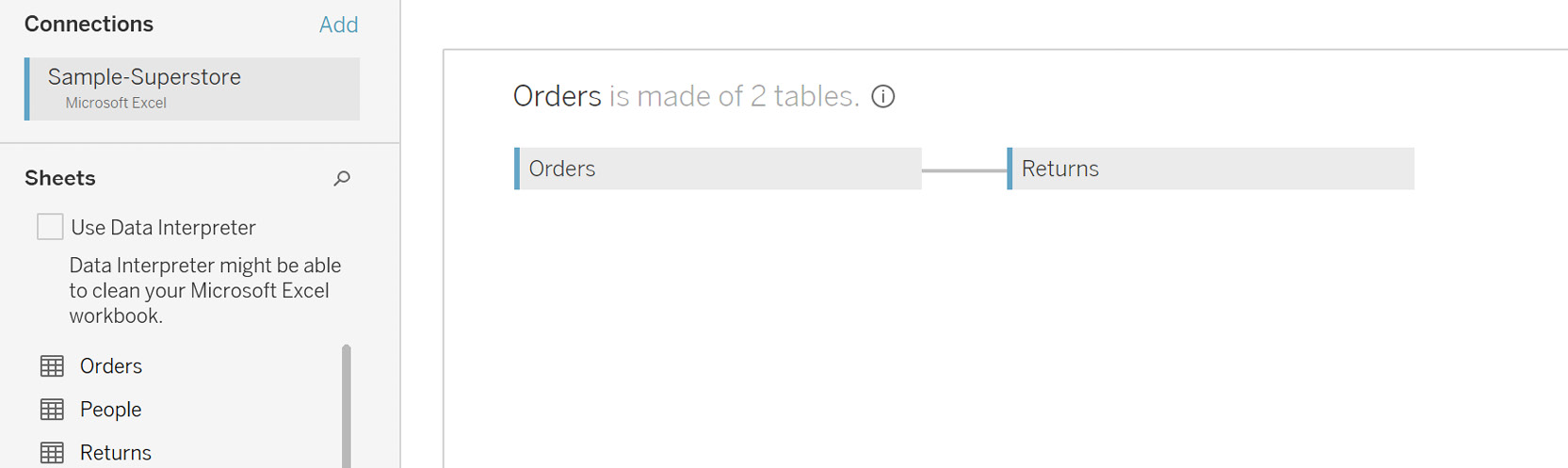Click the Orders sheet table icon
1568x468 pixels.
[x=52, y=366]
